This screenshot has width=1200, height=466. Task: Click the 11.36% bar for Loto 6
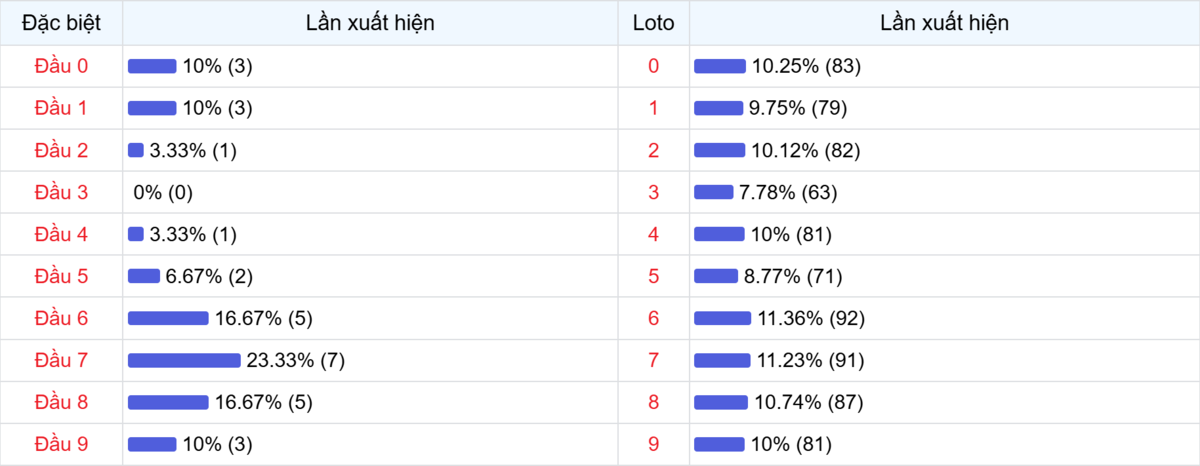pyautogui.click(x=722, y=318)
